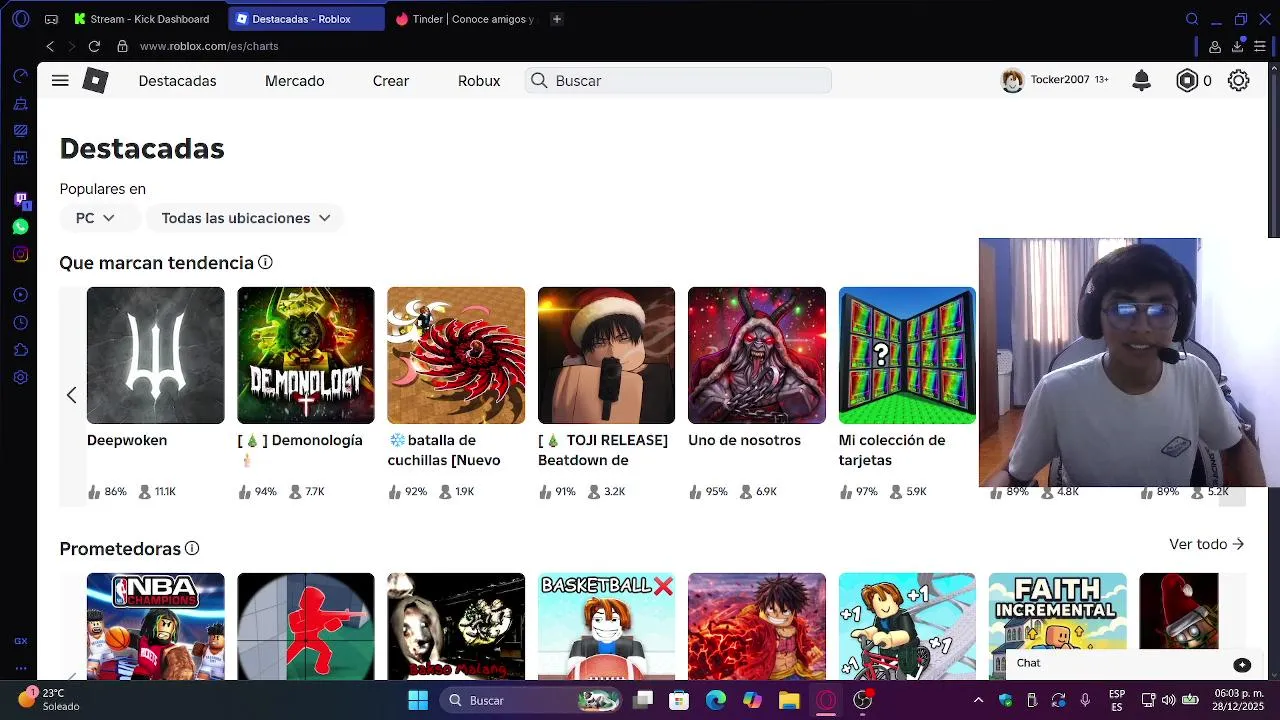This screenshot has width=1280, height=720.
Task: Open the Opera GX main menu logo
Action: (x=20, y=19)
